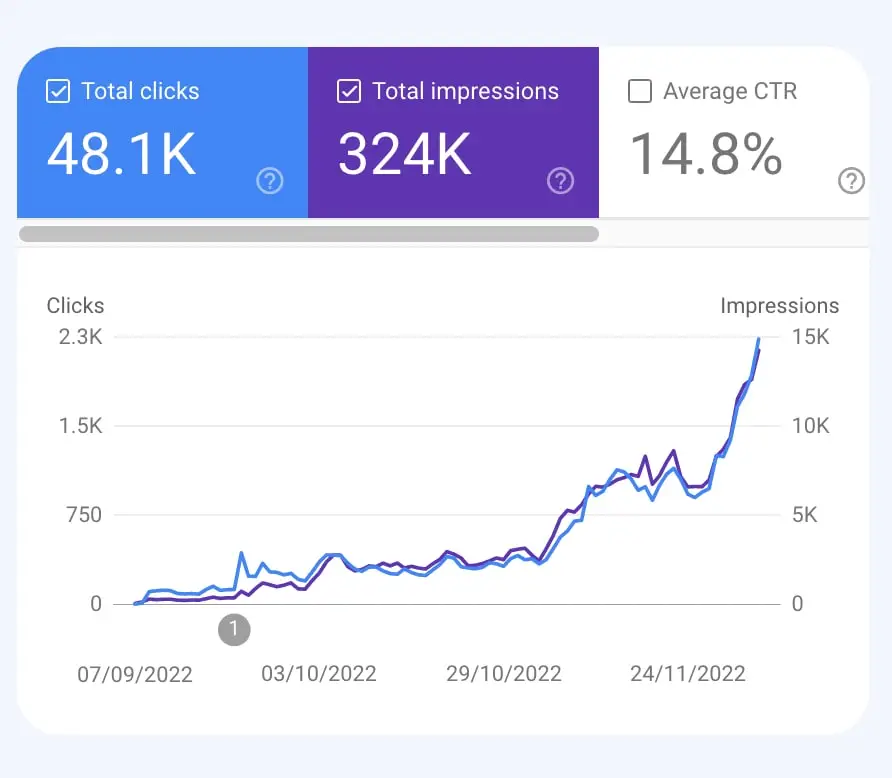Select the white Total impressions checkbox icon

[348, 91]
